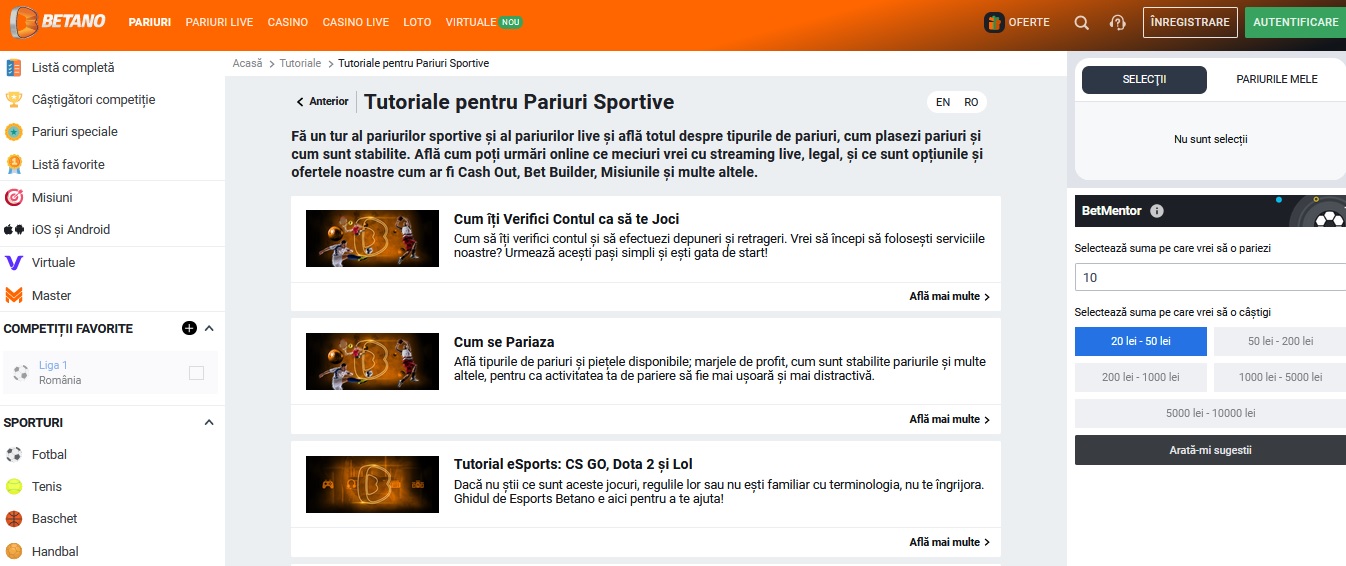Click the BetMentor banner
The height and width of the screenshot is (566, 1346).
click(x=1210, y=211)
